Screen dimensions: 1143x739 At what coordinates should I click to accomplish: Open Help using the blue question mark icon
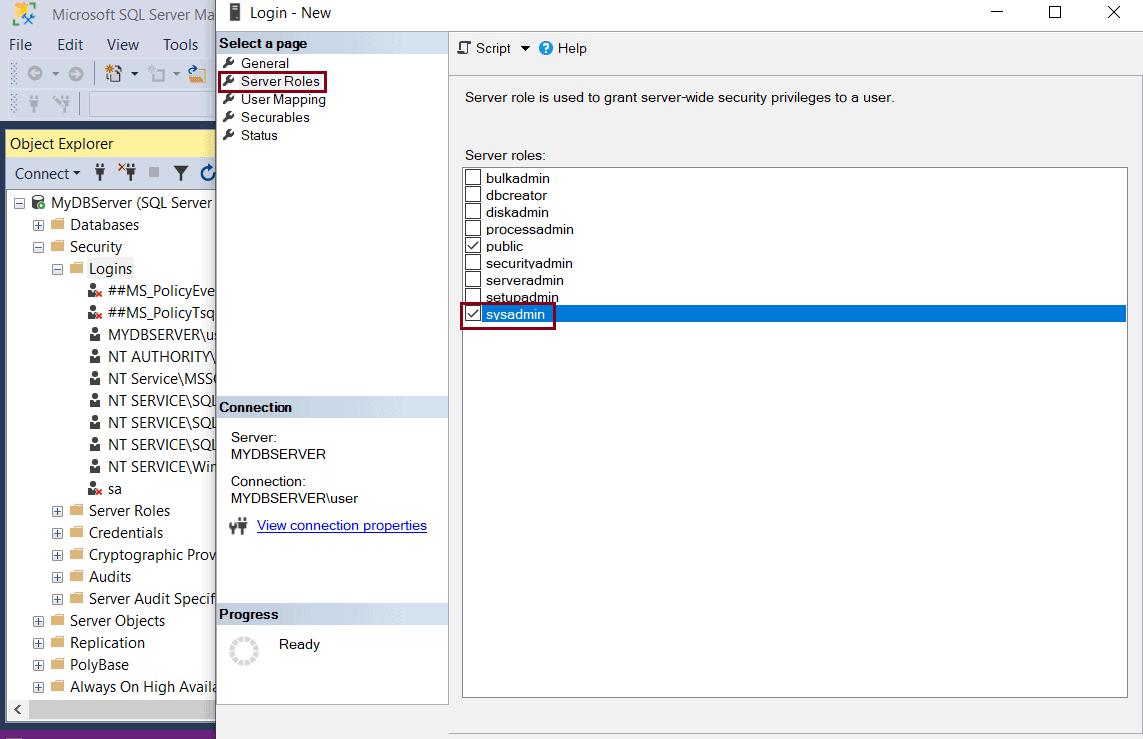point(545,48)
